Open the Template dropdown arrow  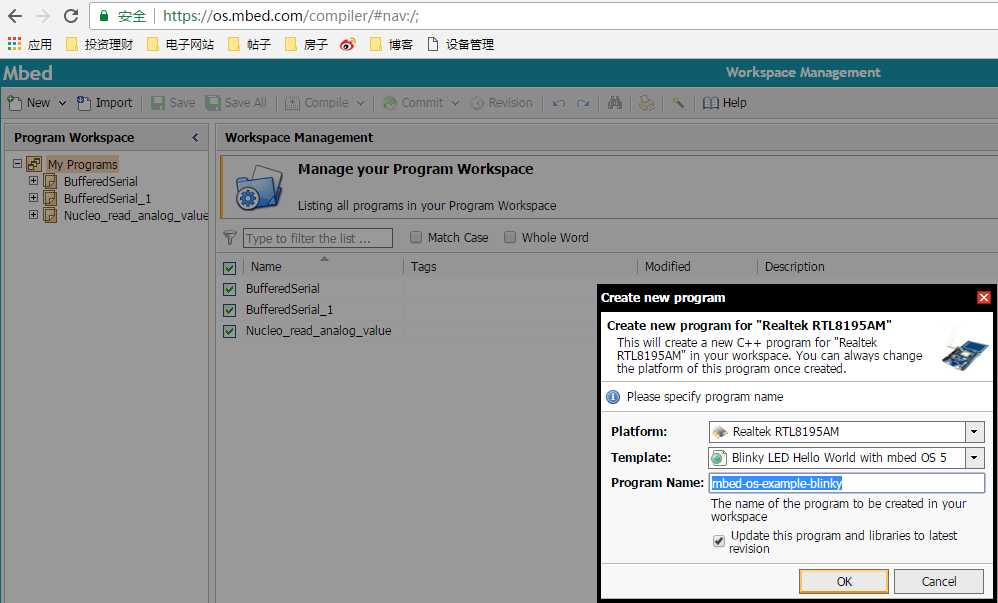click(974, 457)
